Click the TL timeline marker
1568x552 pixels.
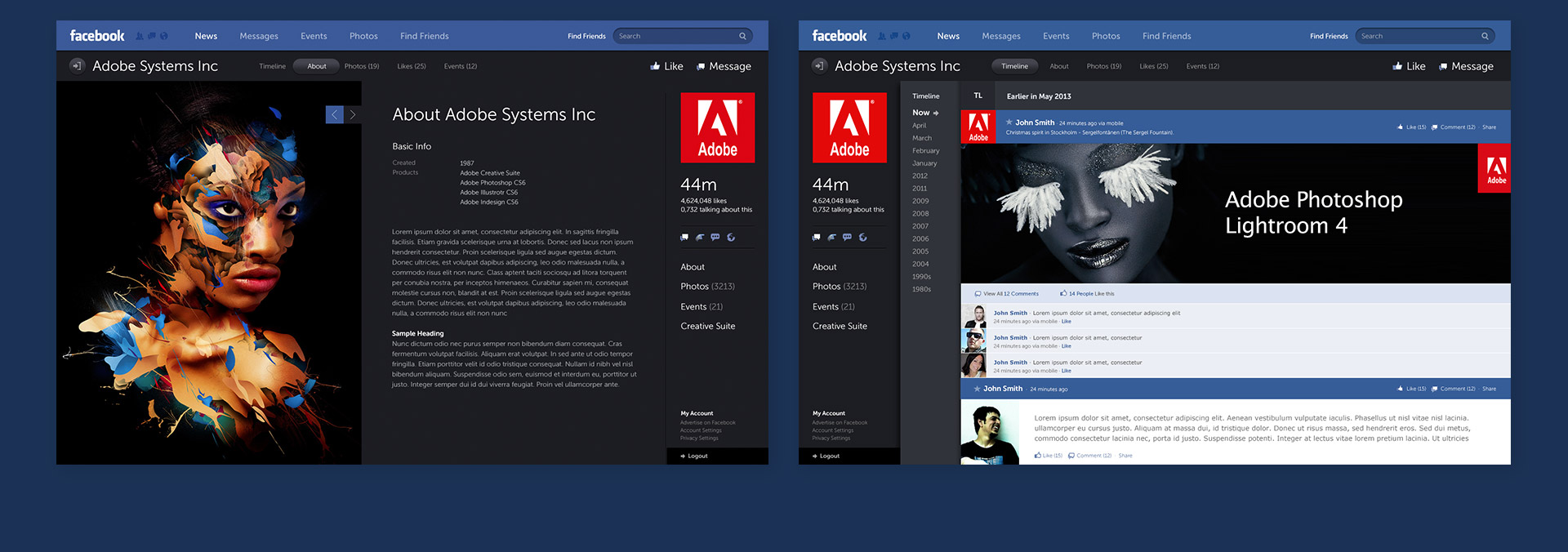coord(978,96)
